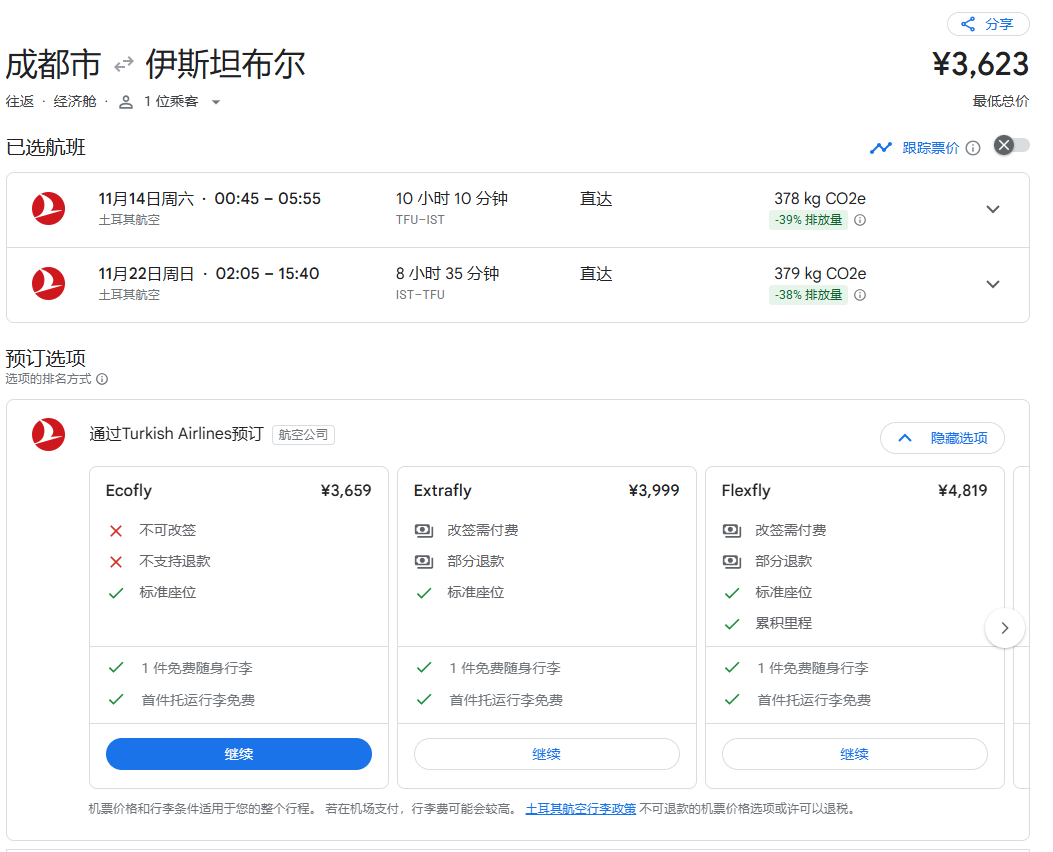Click the 379 kg CO2e text

pyautogui.click(x=819, y=274)
